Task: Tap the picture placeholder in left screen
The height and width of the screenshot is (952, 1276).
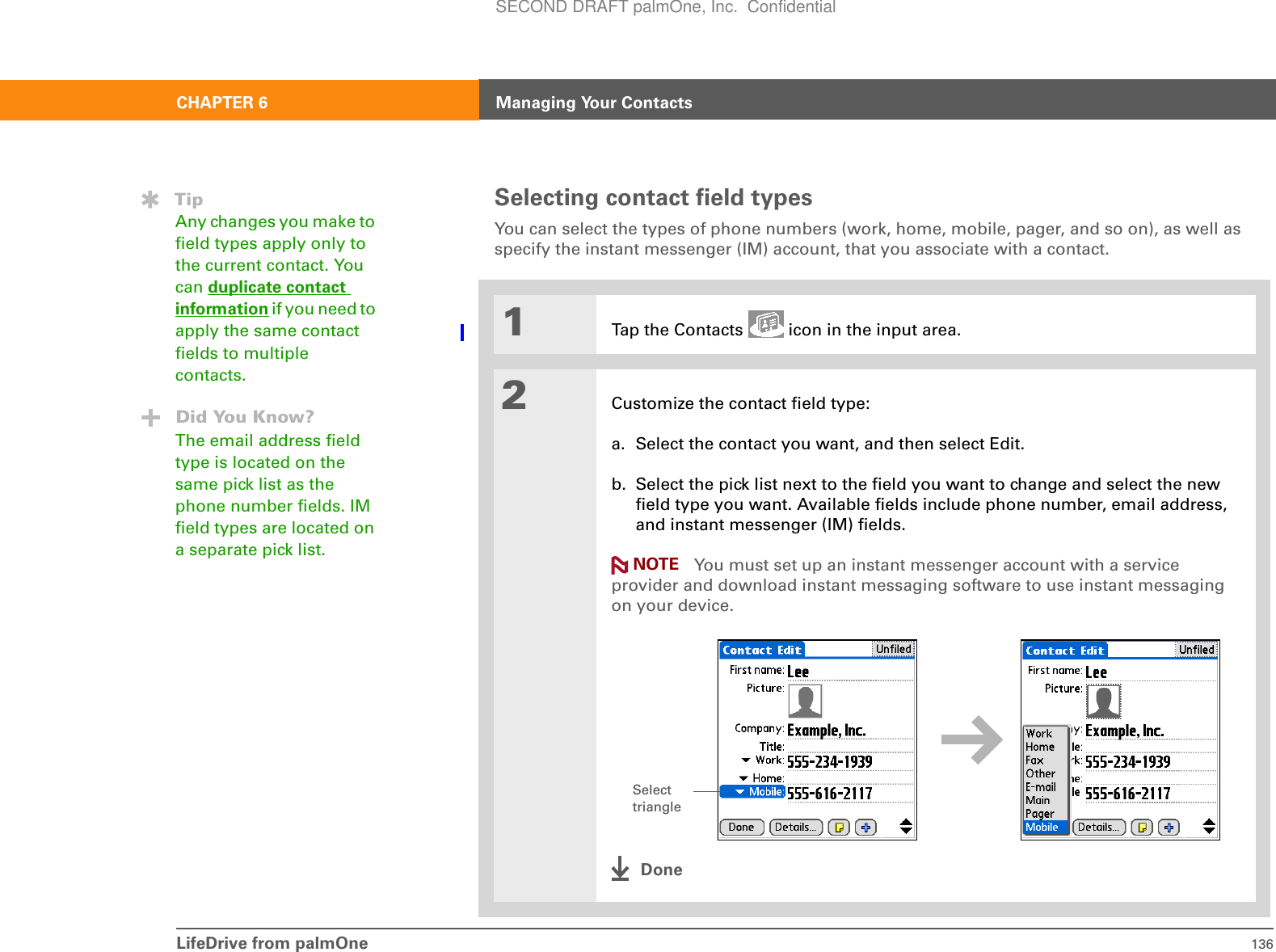Action: pyautogui.click(x=805, y=701)
